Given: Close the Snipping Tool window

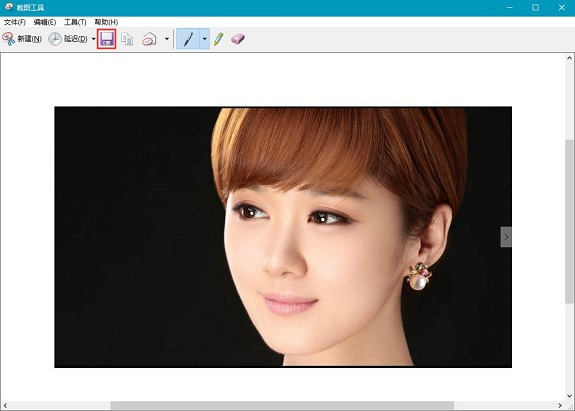Looking at the screenshot, I should click(x=562, y=8).
